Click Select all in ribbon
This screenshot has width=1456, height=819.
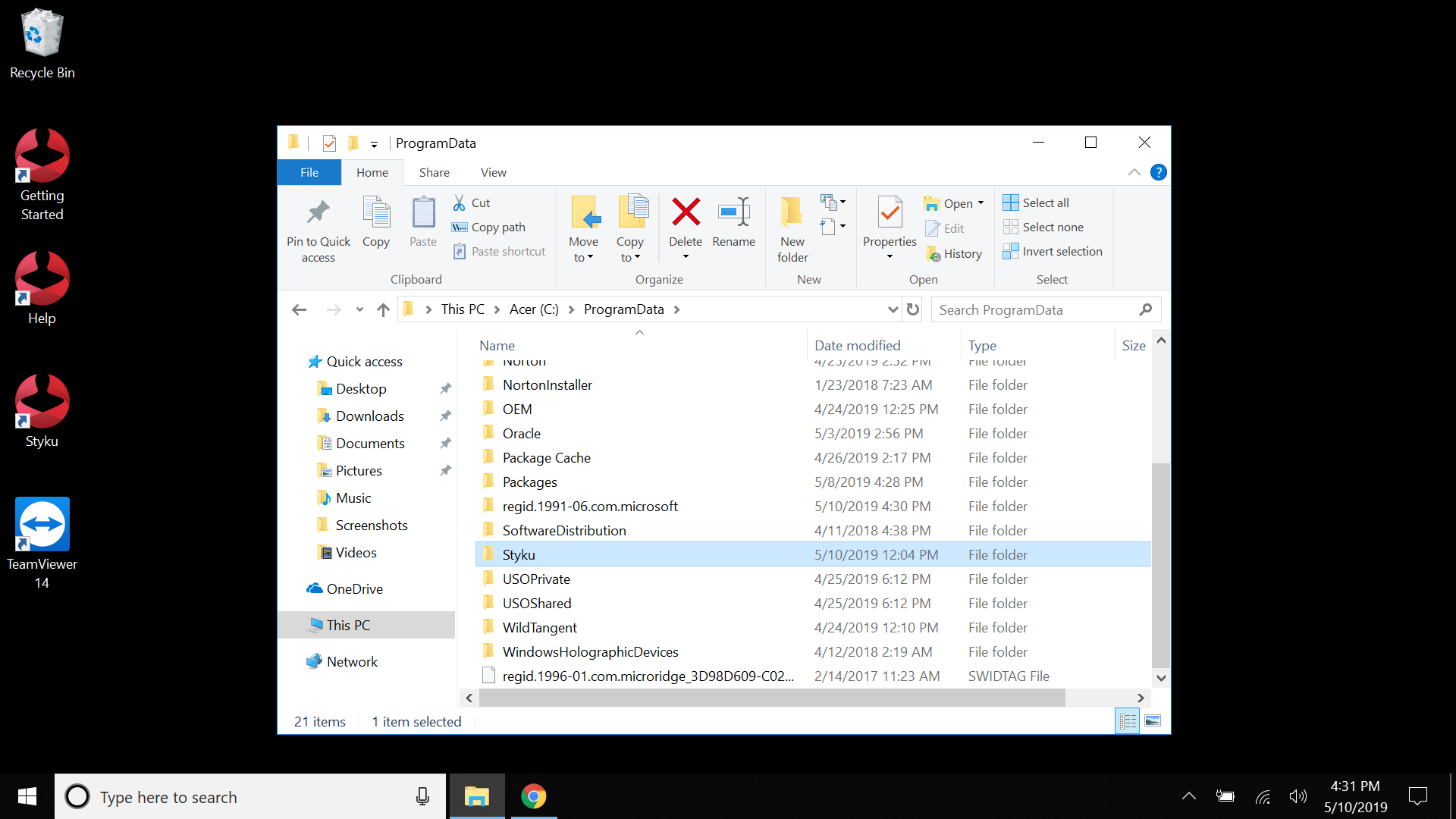[x=1036, y=203]
